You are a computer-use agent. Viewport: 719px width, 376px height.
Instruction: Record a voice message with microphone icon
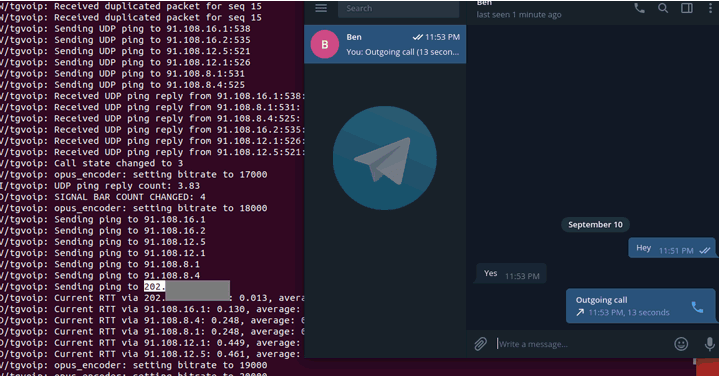point(709,343)
